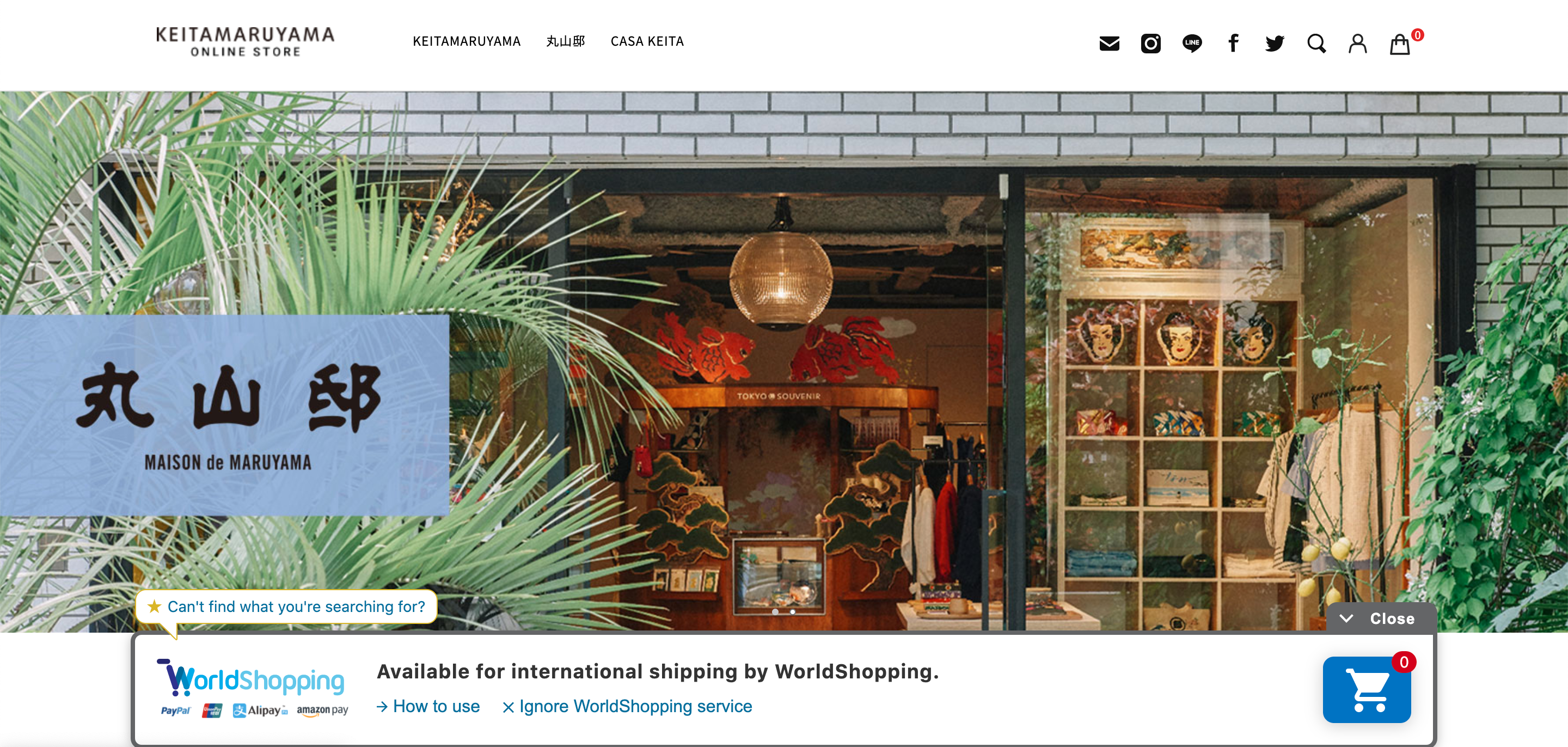Image resolution: width=1568 pixels, height=747 pixels.
Task: Follow the How to use link
Action: pyautogui.click(x=428, y=706)
